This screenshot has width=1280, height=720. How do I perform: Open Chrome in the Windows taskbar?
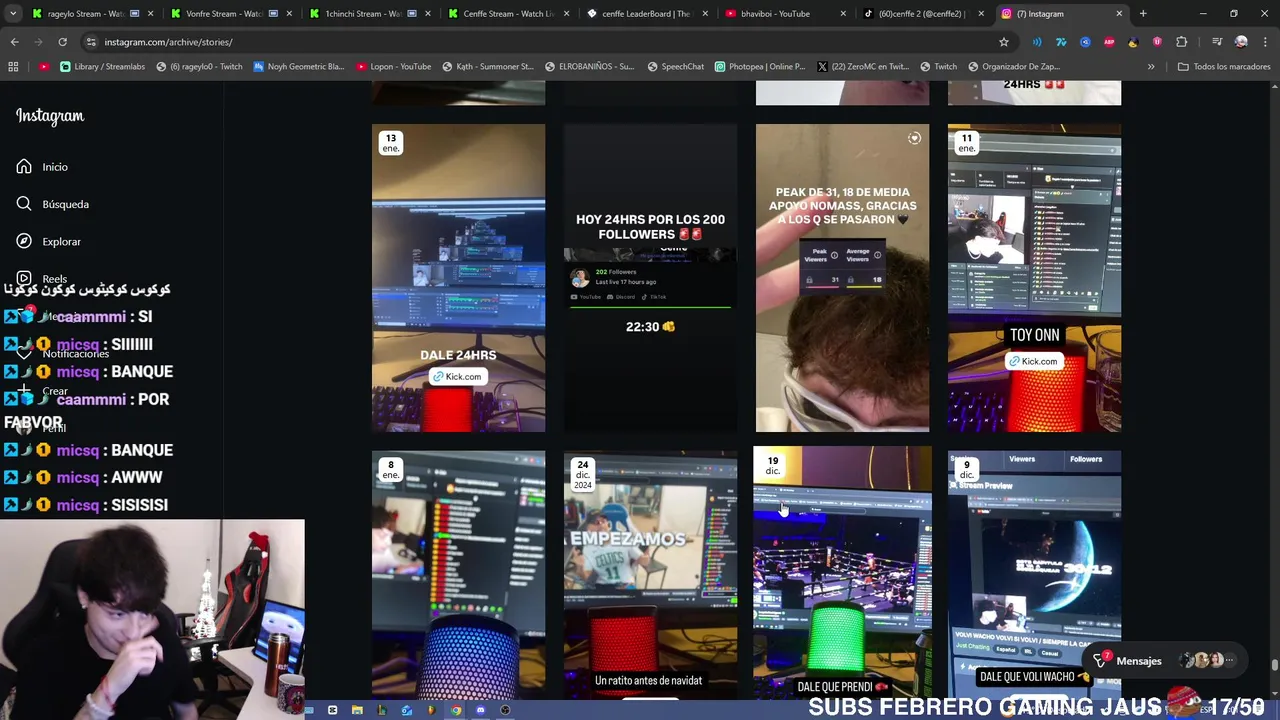pos(456,710)
